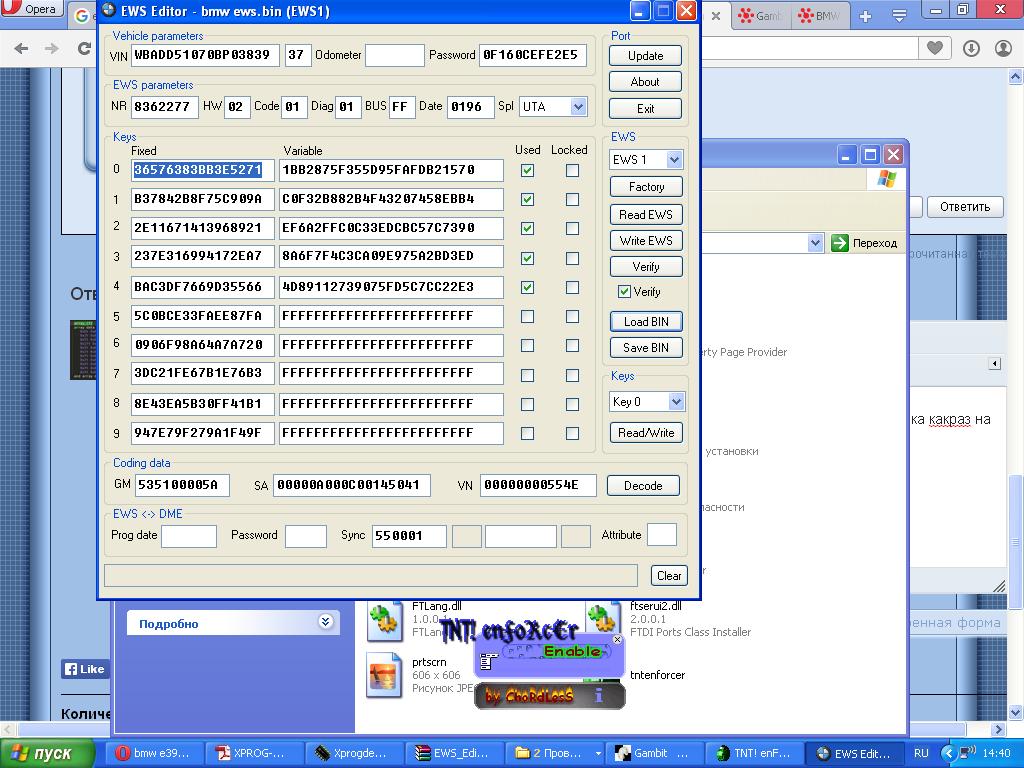
Task: Uncheck Used checkbox for key 2
Action: pyautogui.click(x=528, y=228)
